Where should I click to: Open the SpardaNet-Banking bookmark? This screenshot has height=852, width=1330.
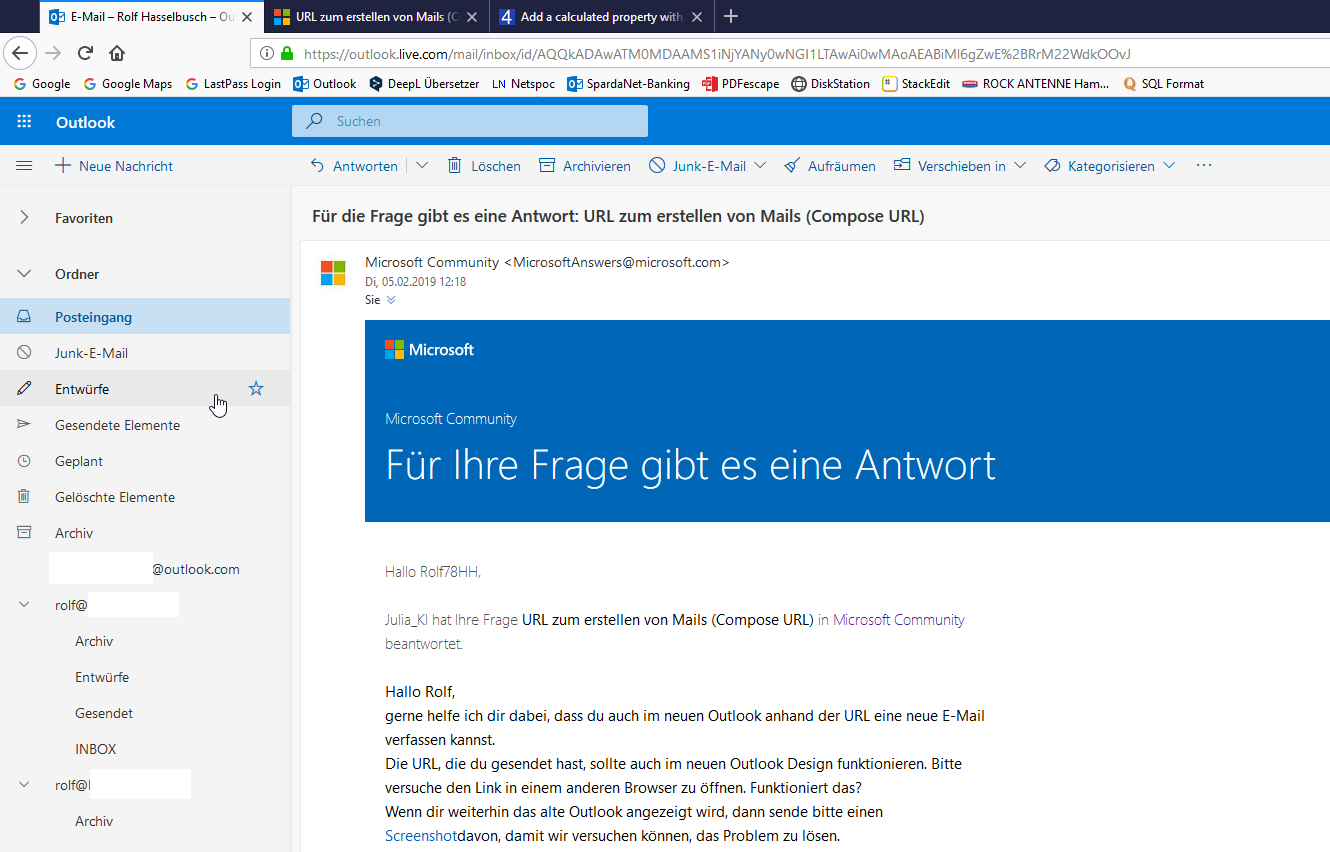628,84
